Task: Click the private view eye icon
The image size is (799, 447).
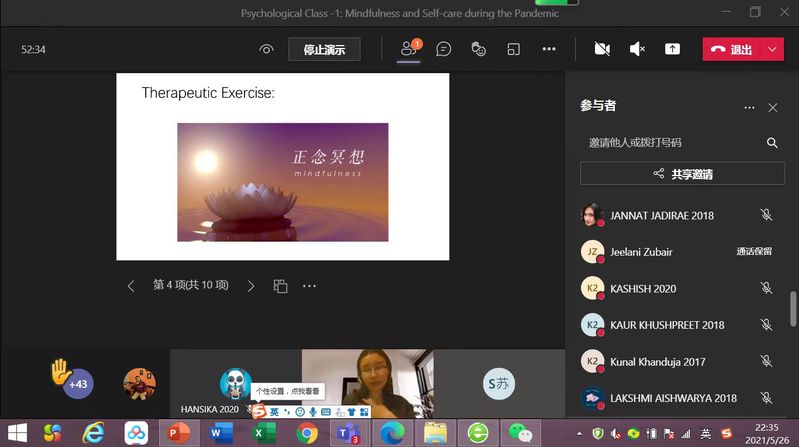Action: point(266,49)
